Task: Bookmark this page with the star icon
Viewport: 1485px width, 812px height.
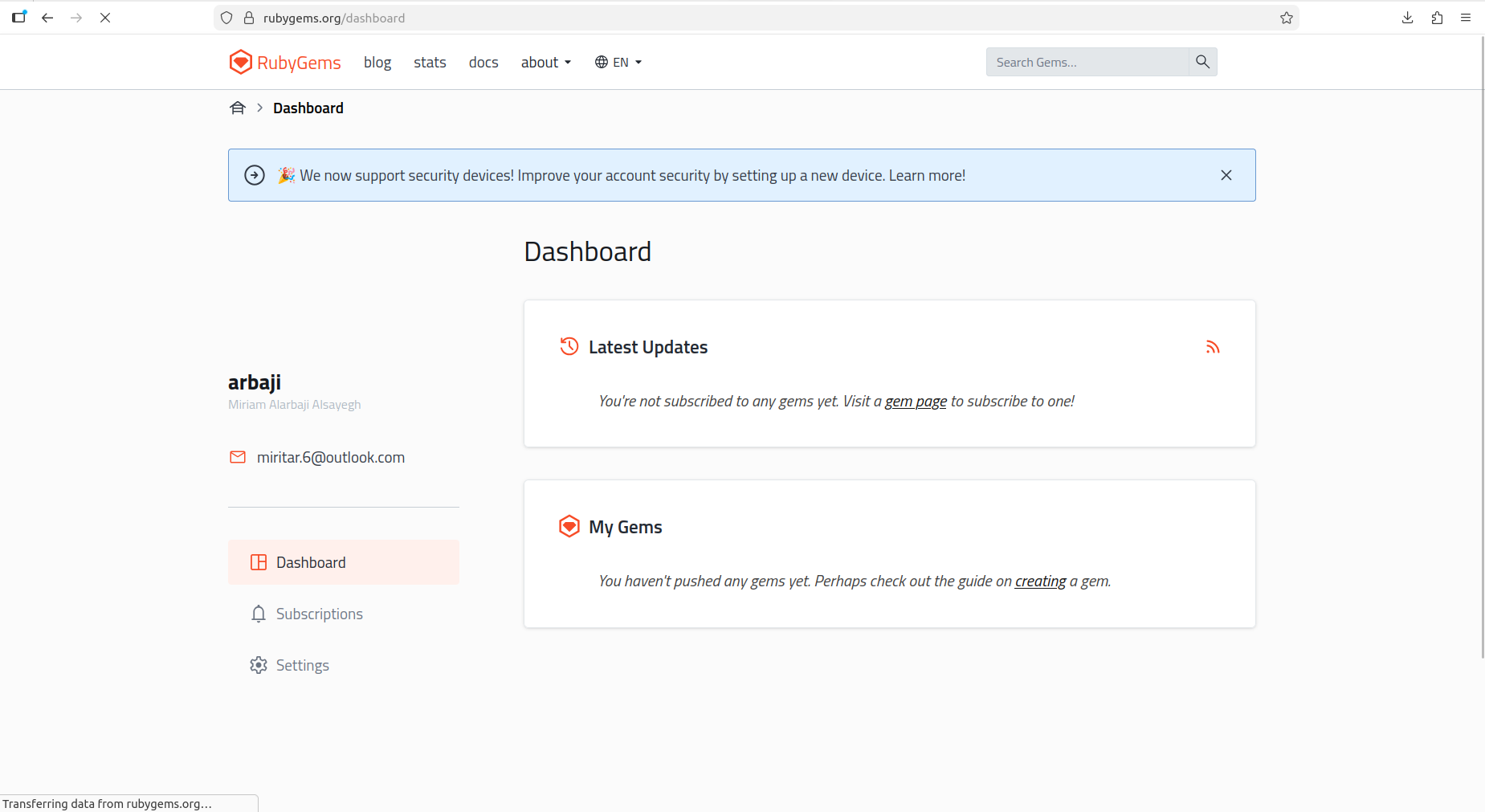Action: 1286,18
